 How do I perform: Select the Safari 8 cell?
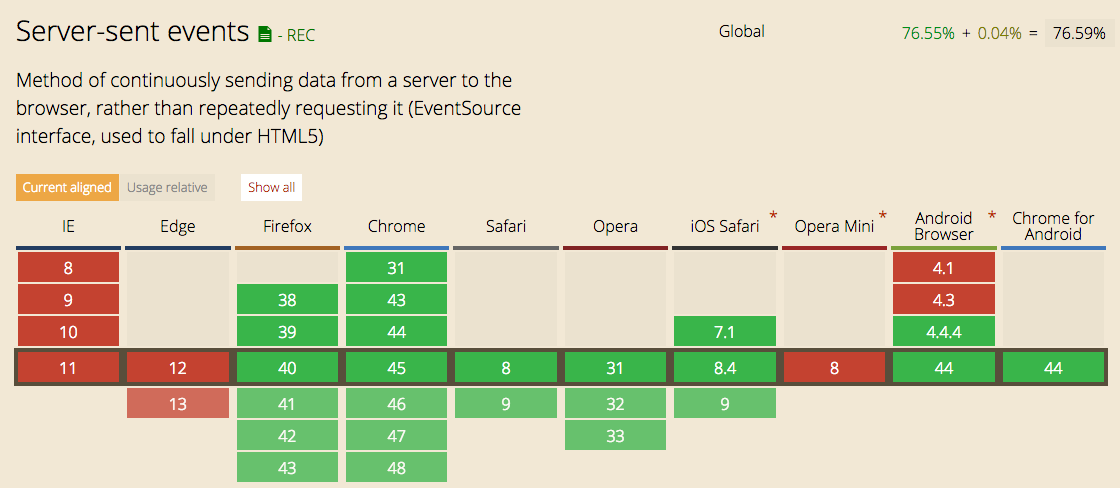tap(506, 368)
